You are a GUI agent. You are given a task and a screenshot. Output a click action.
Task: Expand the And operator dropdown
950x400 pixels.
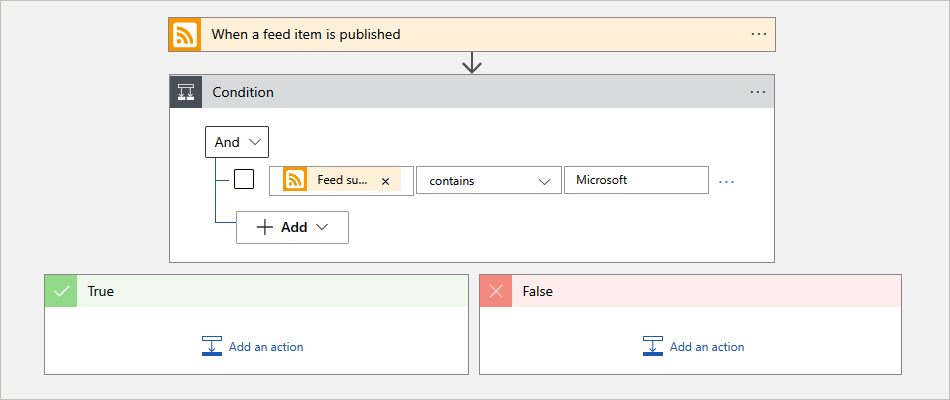pos(237,142)
